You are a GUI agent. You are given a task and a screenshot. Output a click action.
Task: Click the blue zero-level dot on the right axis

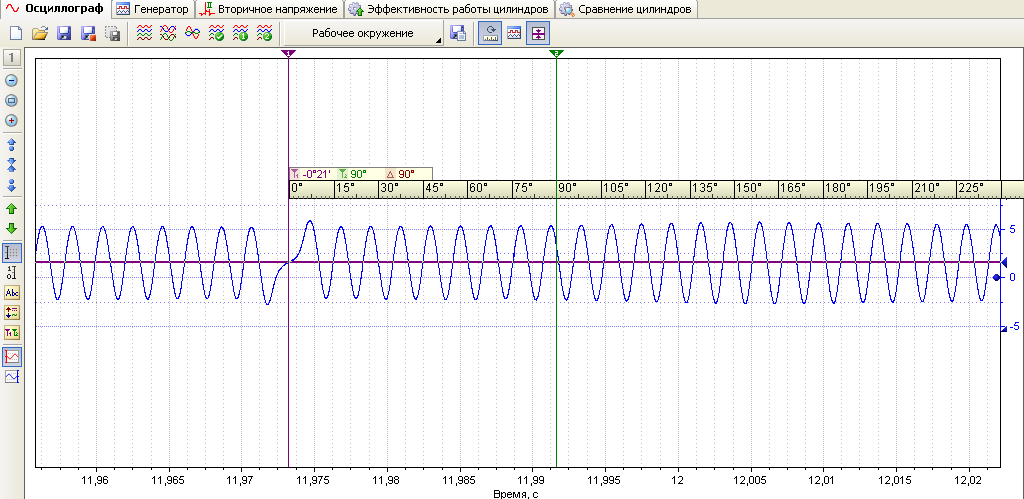[997, 278]
